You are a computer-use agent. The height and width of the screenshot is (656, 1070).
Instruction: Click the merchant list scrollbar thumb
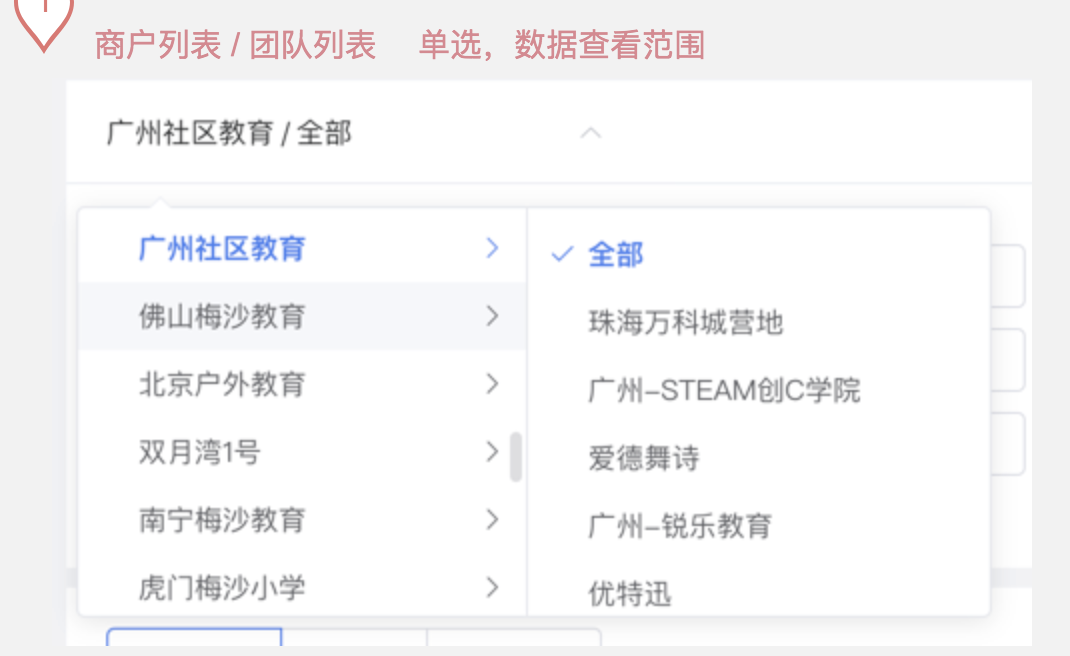coord(516,457)
